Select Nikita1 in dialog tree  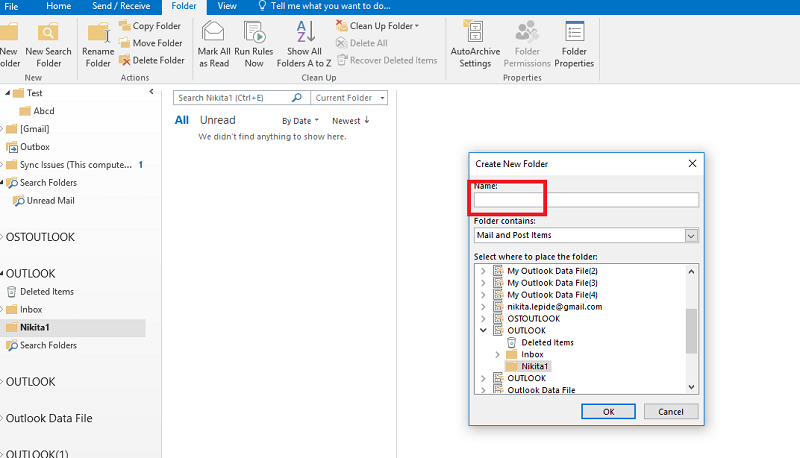(534, 366)
